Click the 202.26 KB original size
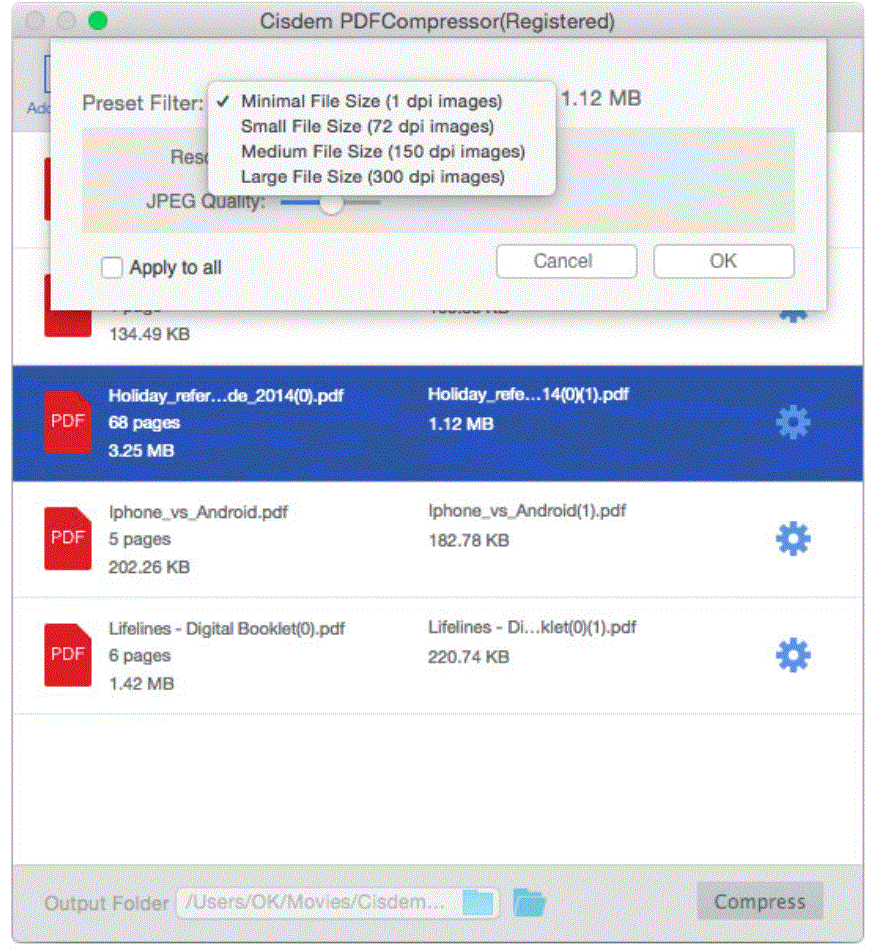This screenshot has width=887, height=951. (149, 567)
